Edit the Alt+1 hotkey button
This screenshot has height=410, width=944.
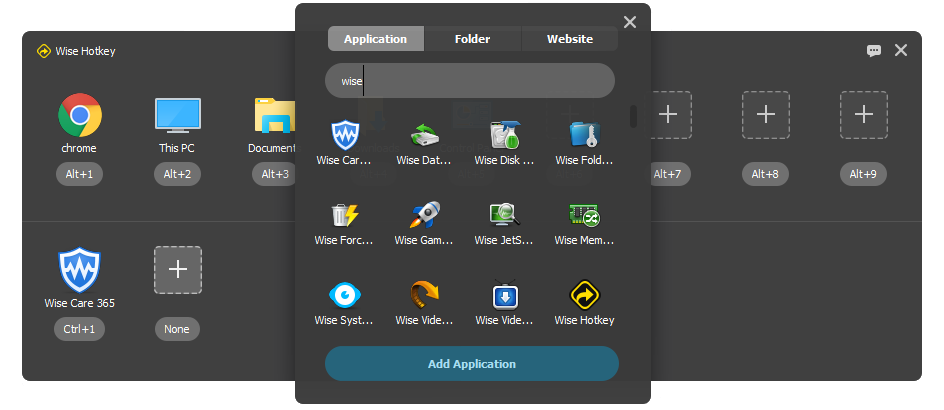pyautogui.click(x=79, y=175)
